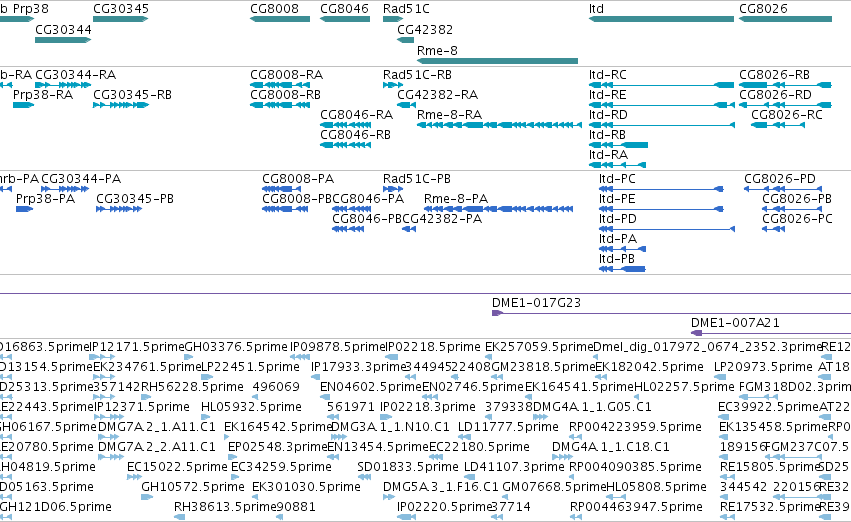The height and width of the screenshot is (522, 851).
Task: Click the CG30344-PA protein label
Action: (81, 179)
